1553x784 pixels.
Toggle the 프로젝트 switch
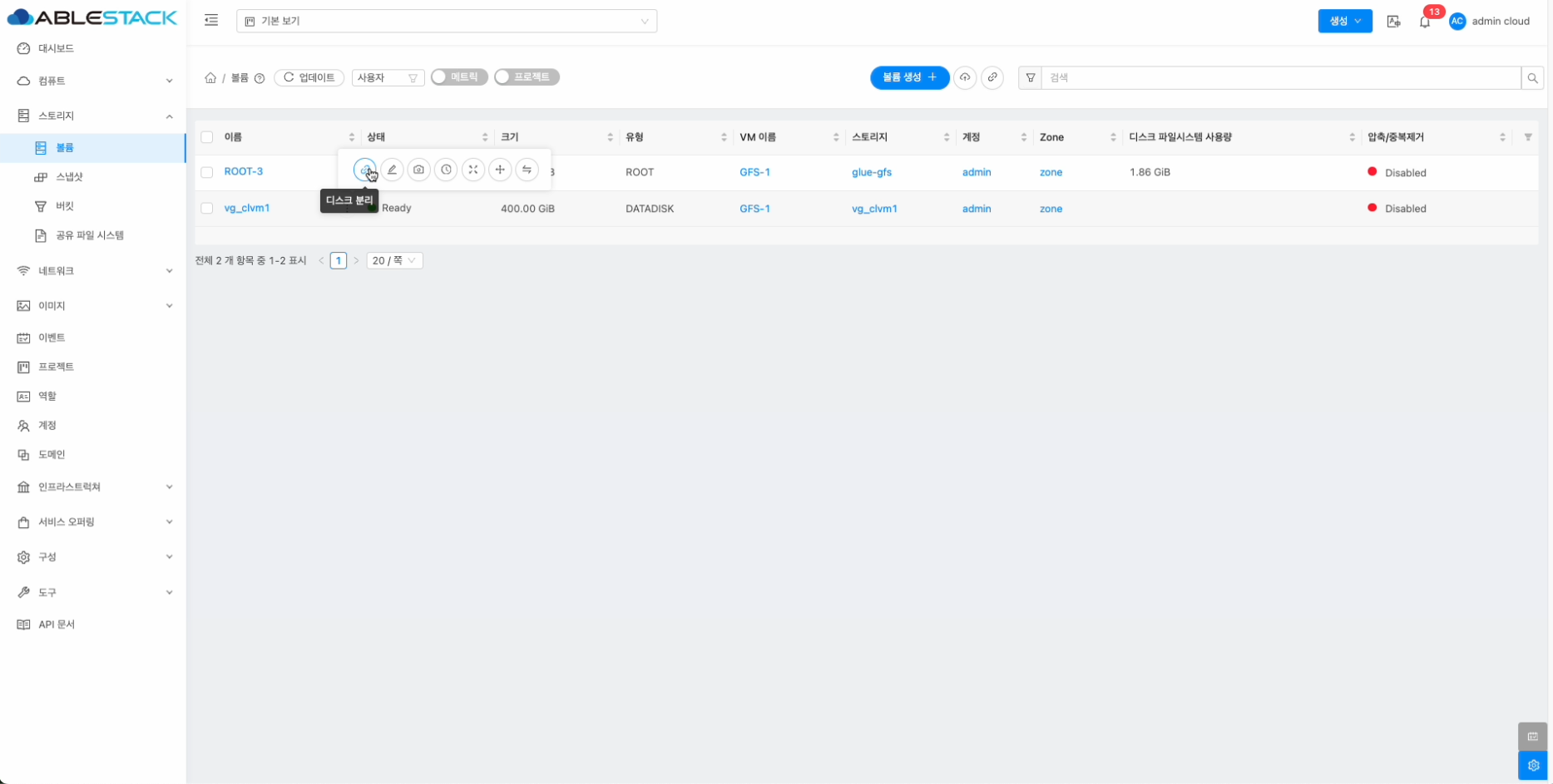[526, 77]
